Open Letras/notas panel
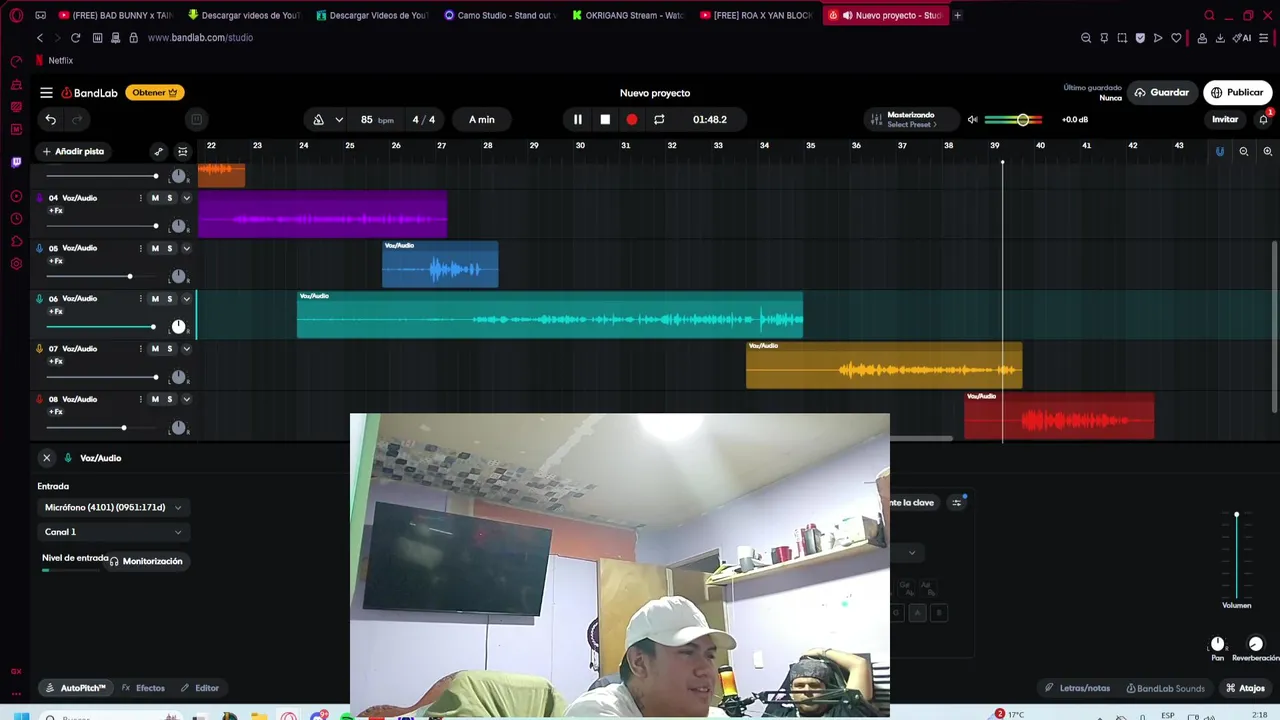Viewport: 1280px width, 720px height. click(x=1077, y=688)
